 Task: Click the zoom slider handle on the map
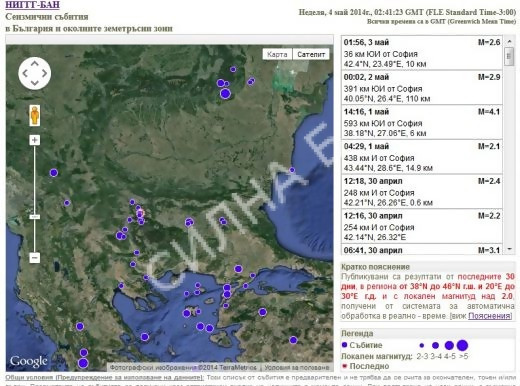tap(35, 217)
